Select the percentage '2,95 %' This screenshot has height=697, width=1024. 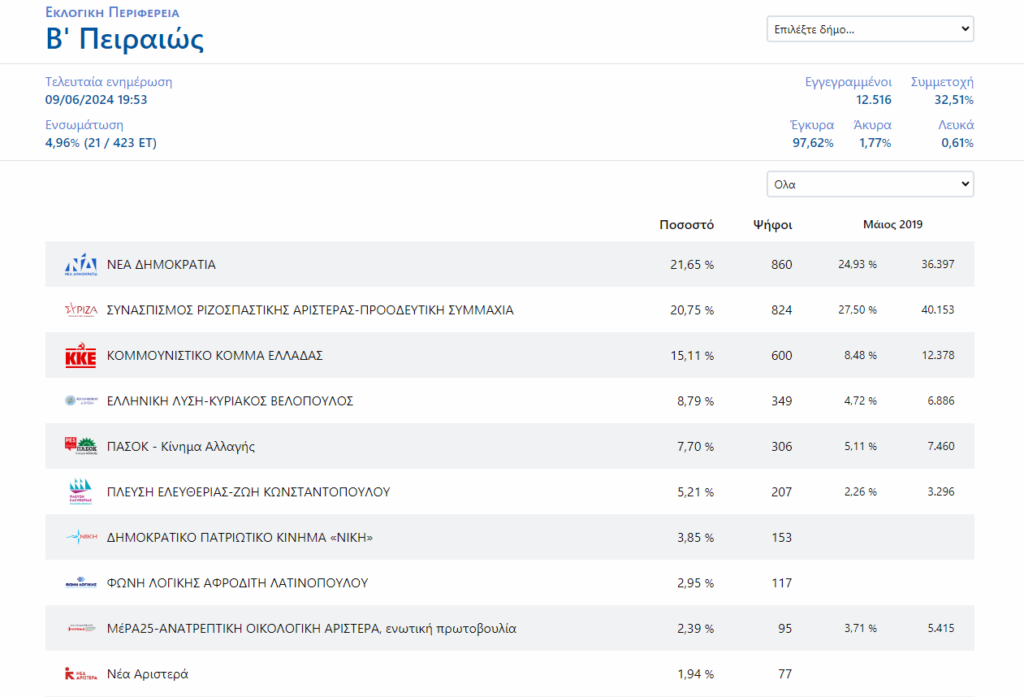696,583
